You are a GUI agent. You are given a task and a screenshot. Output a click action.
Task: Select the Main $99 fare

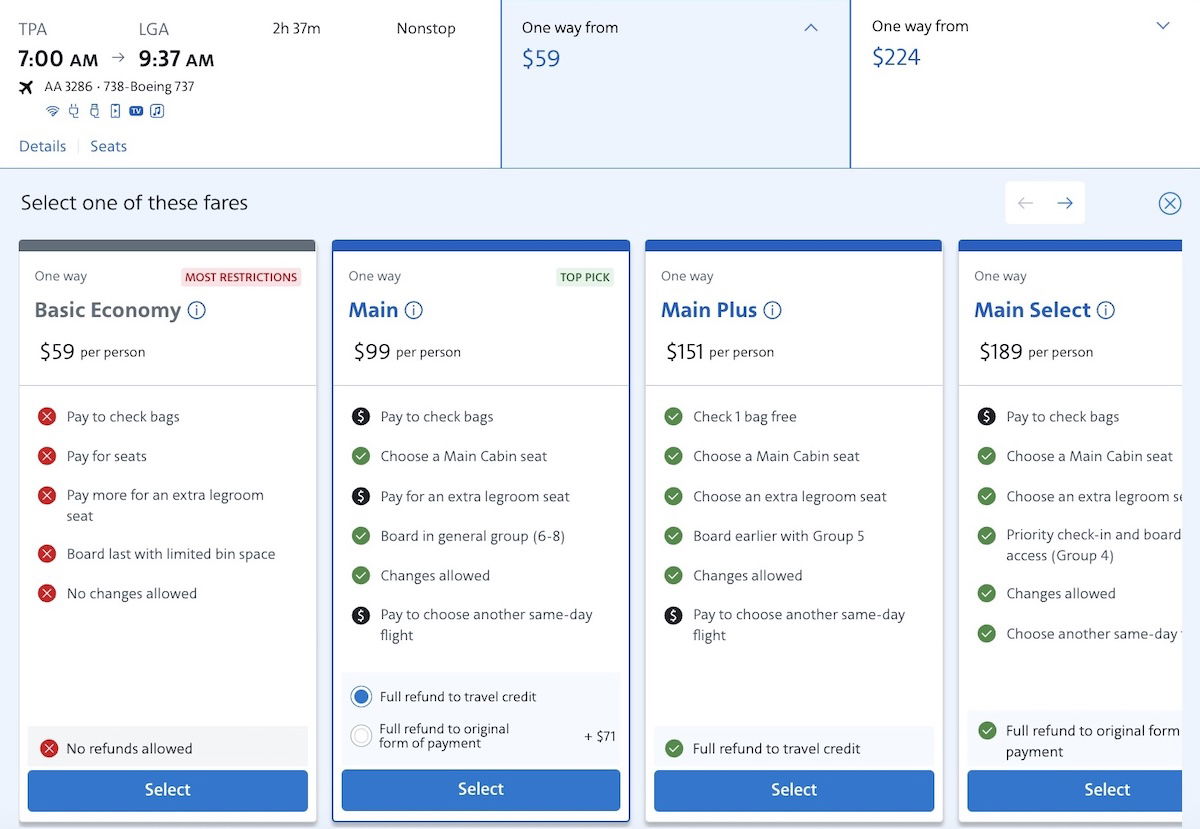coord(480,790)
